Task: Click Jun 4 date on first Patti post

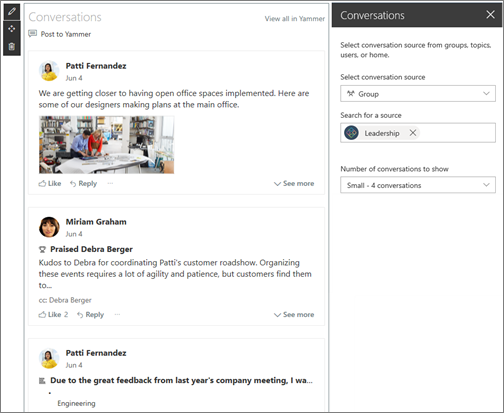Action: pyautogui.click(x=74, y=78)
